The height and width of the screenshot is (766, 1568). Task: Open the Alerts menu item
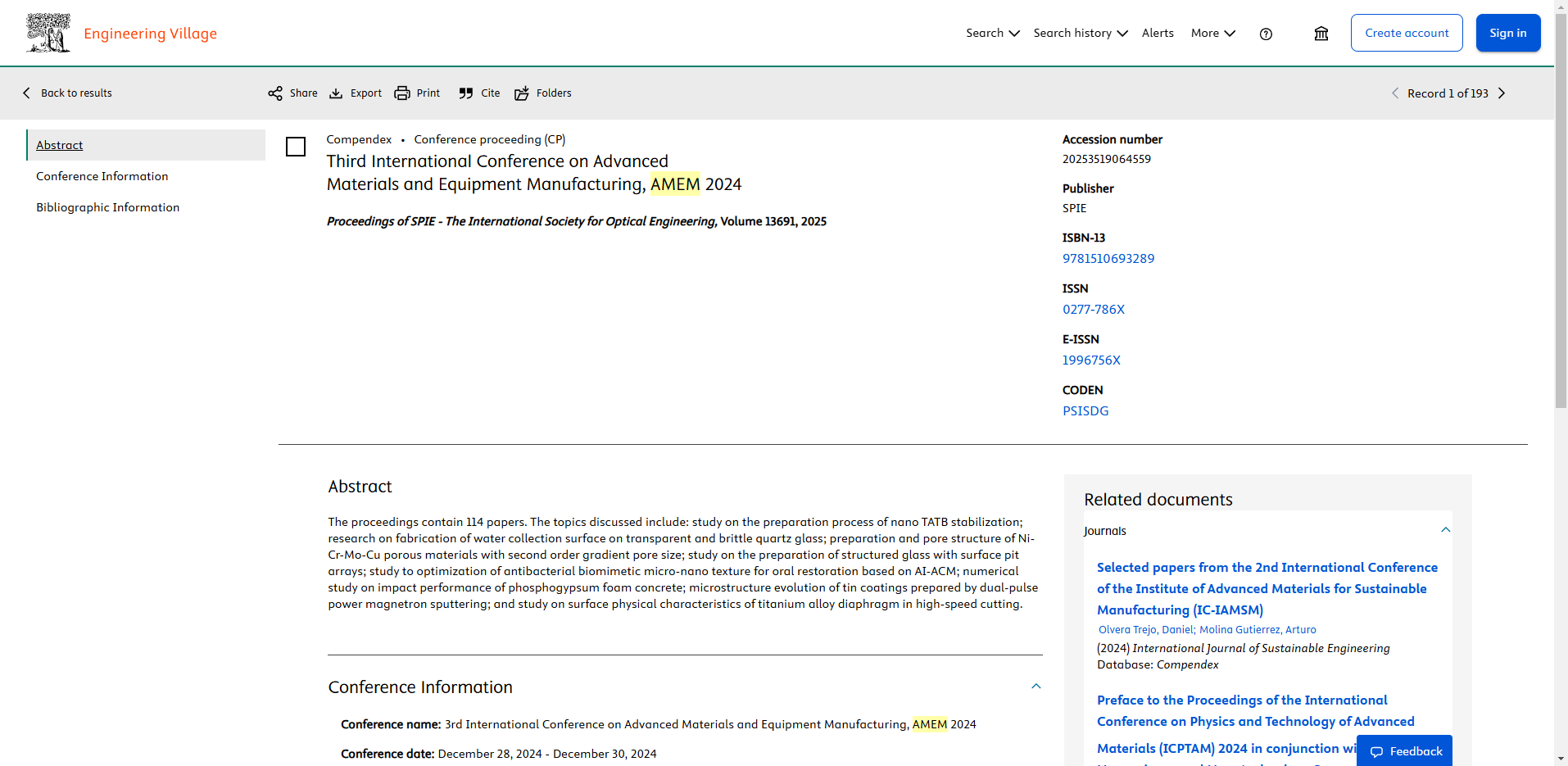click(x=1158, y=33)
